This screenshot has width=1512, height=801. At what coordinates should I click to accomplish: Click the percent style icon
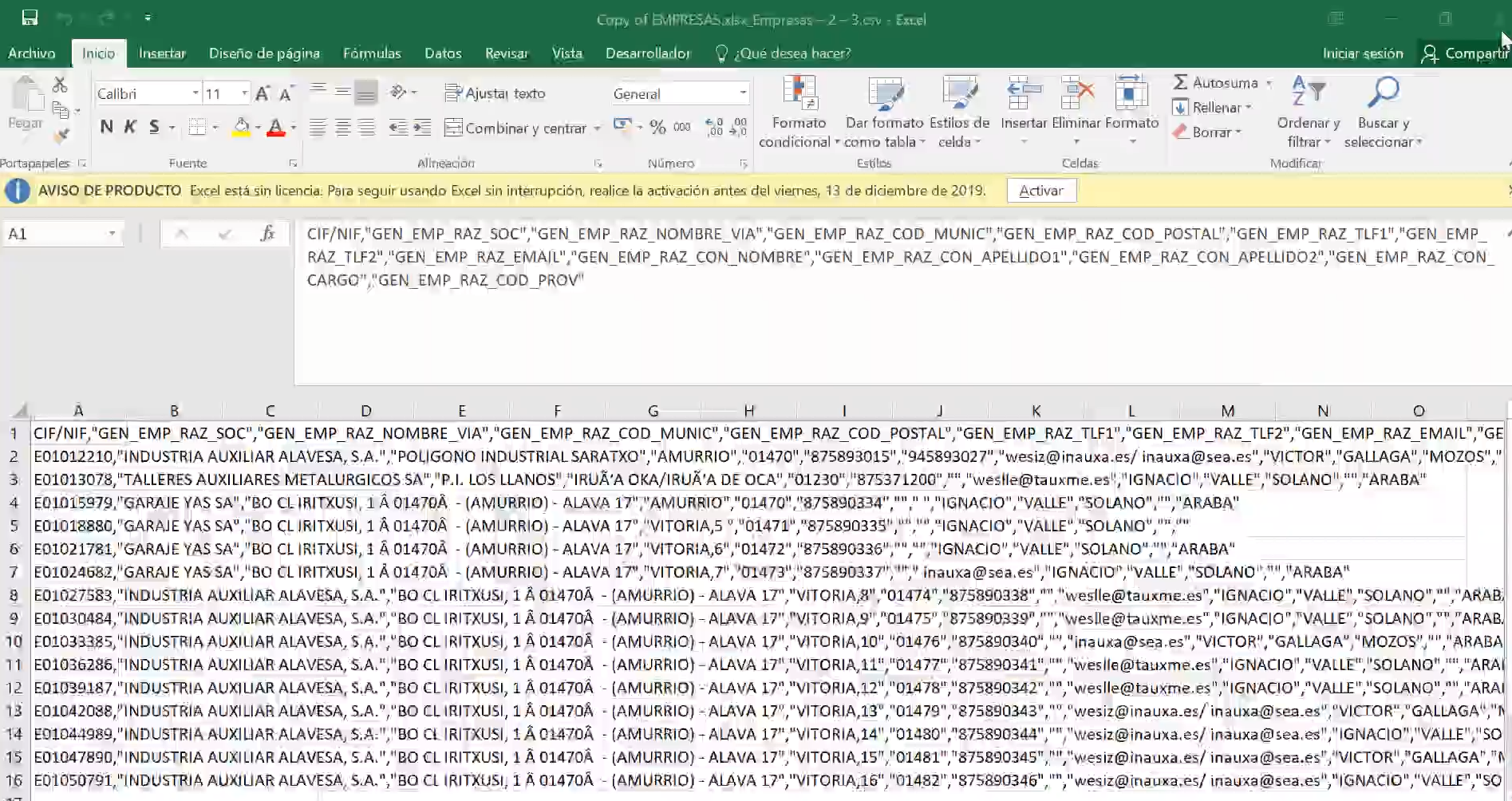coord(657,128)
